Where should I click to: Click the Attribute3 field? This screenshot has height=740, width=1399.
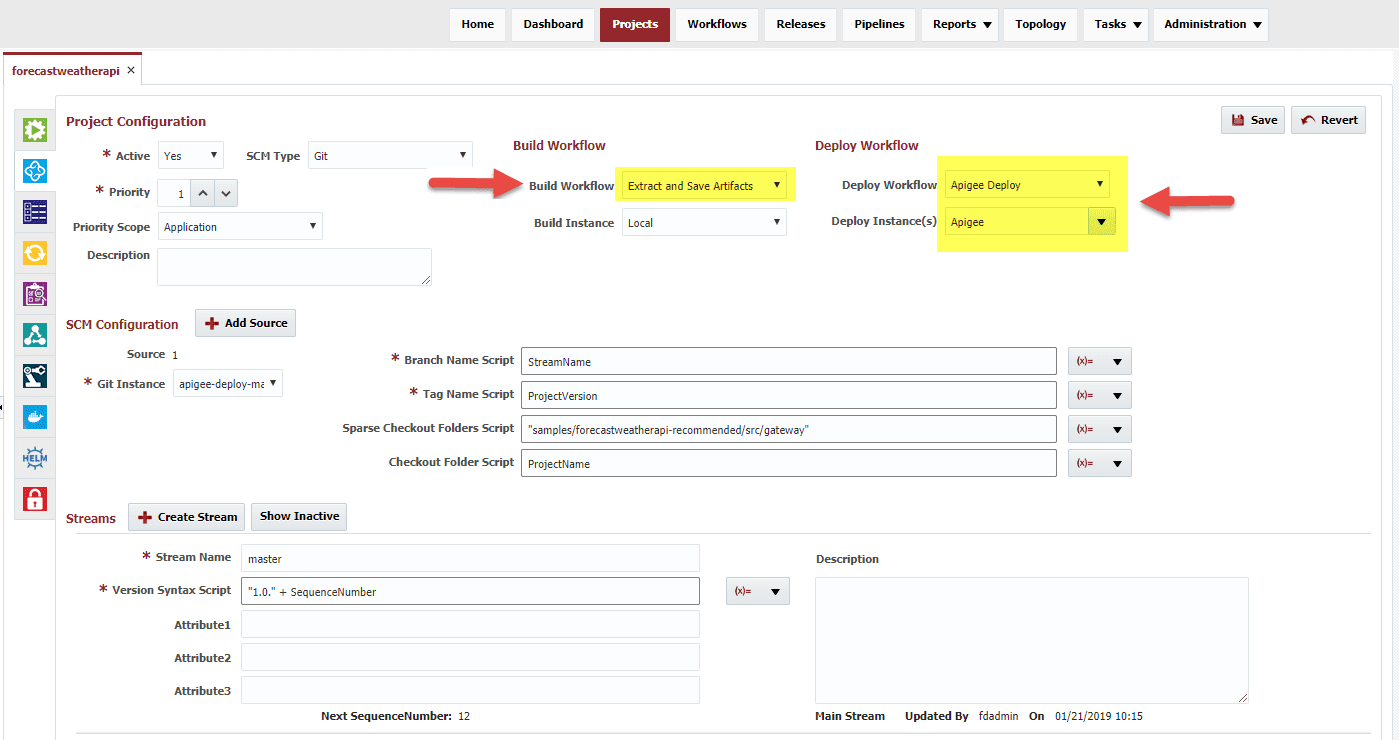pyautogui.click(x=470, y=690)
